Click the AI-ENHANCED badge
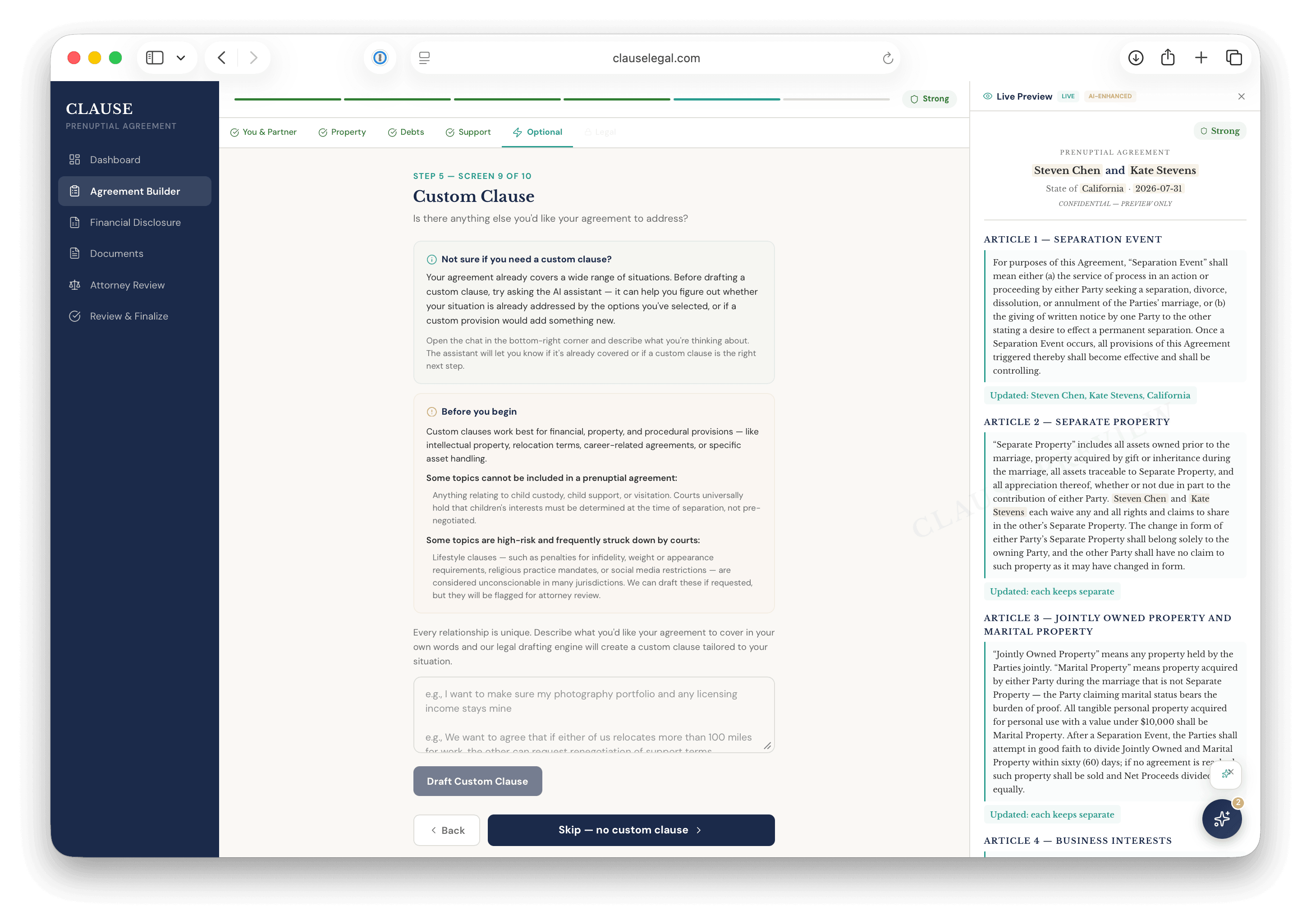The width and height of the screenshot is (1311, 924). click(1109, 96)
